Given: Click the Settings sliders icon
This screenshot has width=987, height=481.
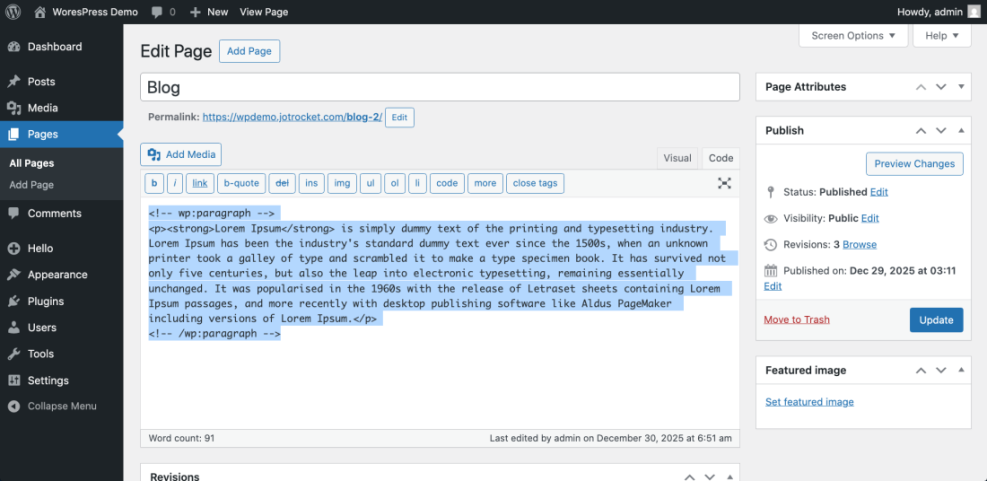Looking at the screenshot, I should [x=14, y=380].
